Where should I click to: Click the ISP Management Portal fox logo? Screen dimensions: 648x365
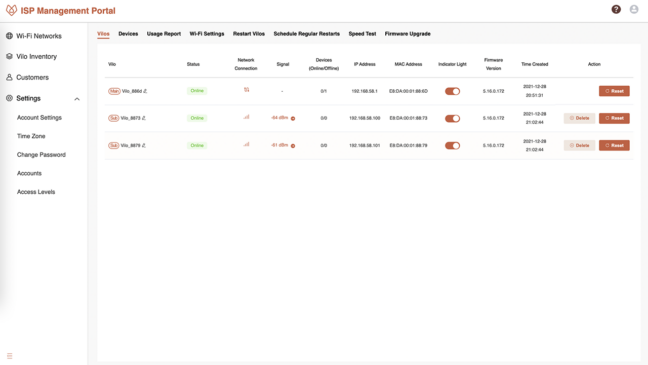click(12, 10)
